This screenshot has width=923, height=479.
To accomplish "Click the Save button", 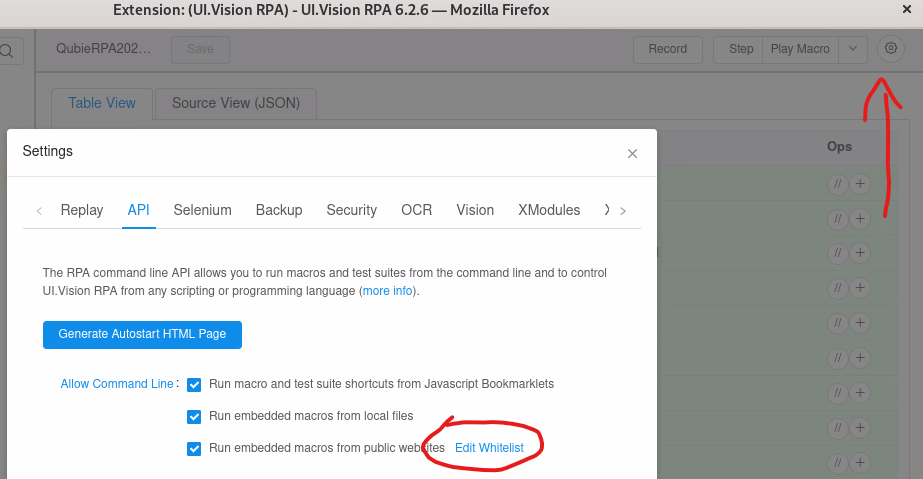I will coord(200,49).
